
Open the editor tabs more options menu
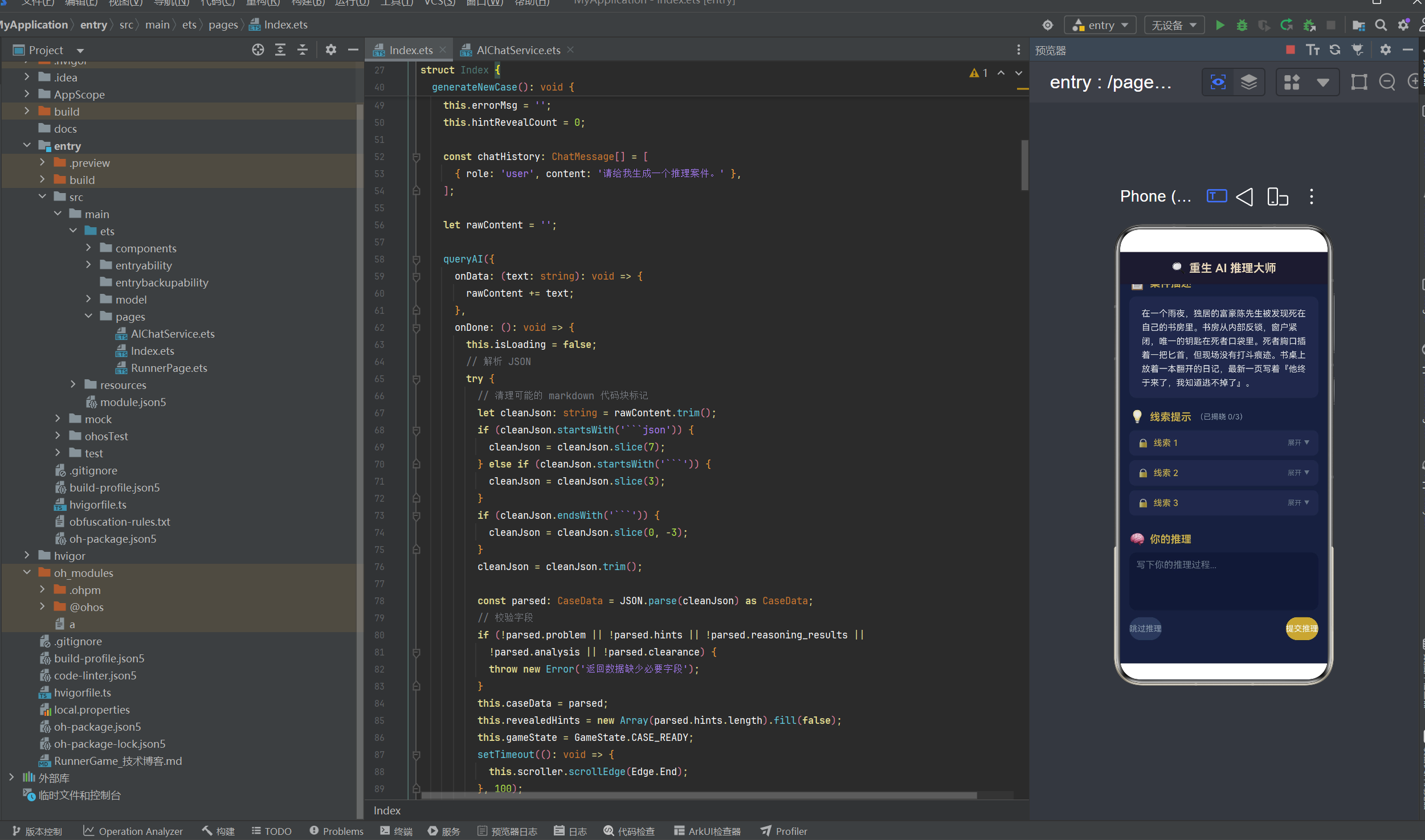1019,50
